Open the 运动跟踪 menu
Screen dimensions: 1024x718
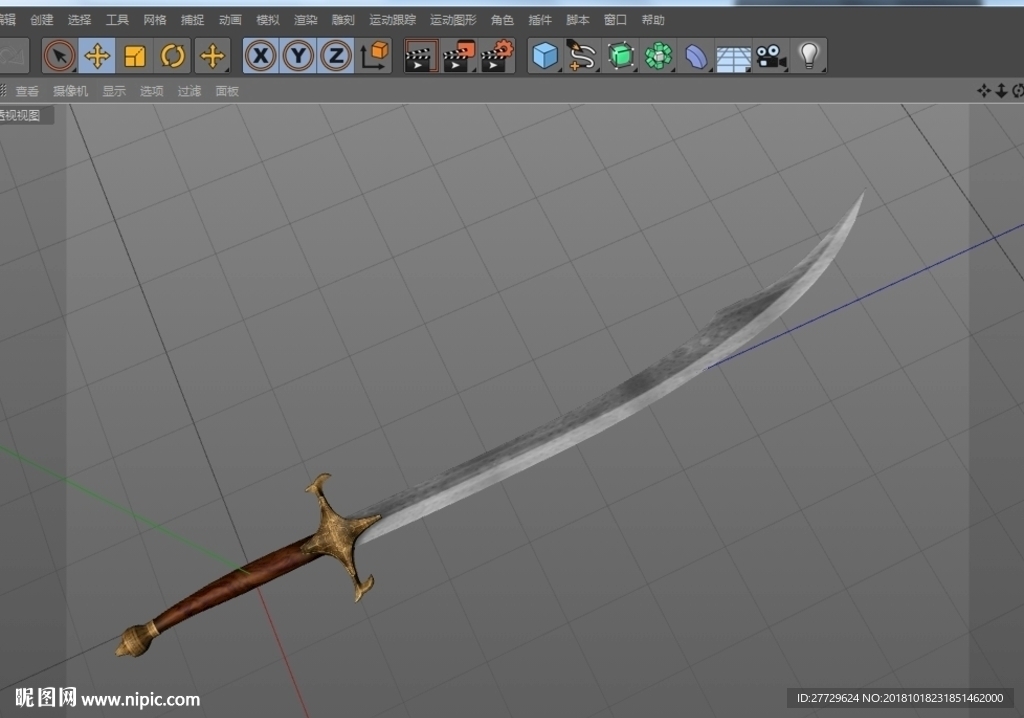pos(392,20)
